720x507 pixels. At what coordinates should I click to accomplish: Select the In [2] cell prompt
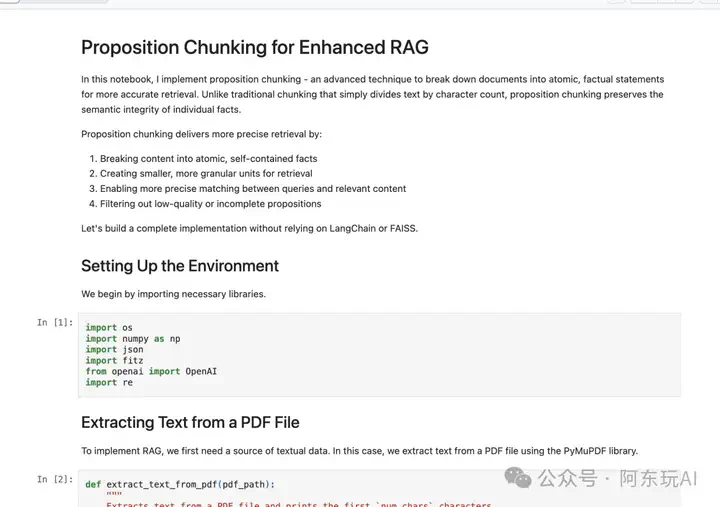[55, 479]
